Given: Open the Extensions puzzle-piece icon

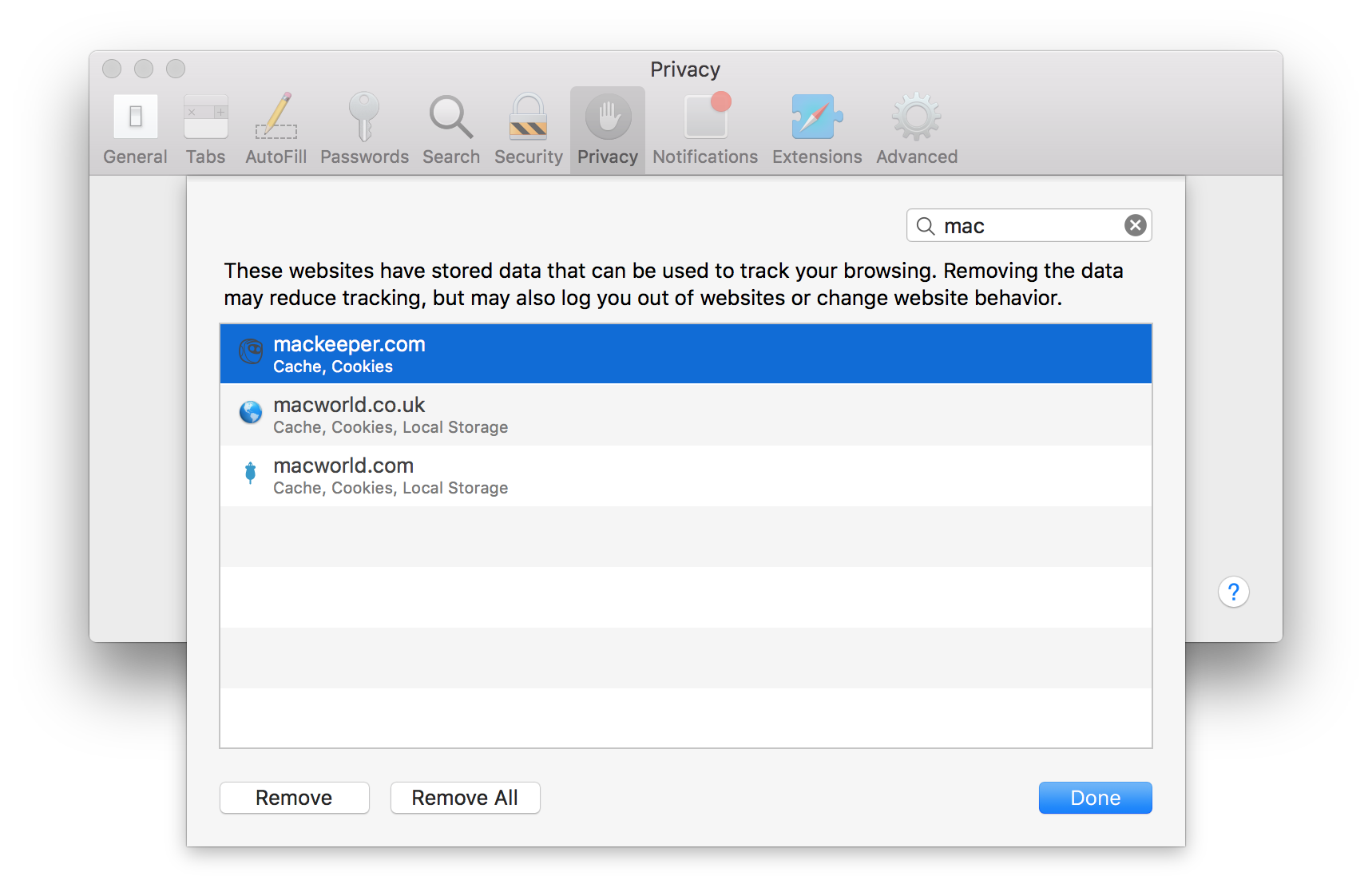Looking at the screenshot, I should 817,117.
